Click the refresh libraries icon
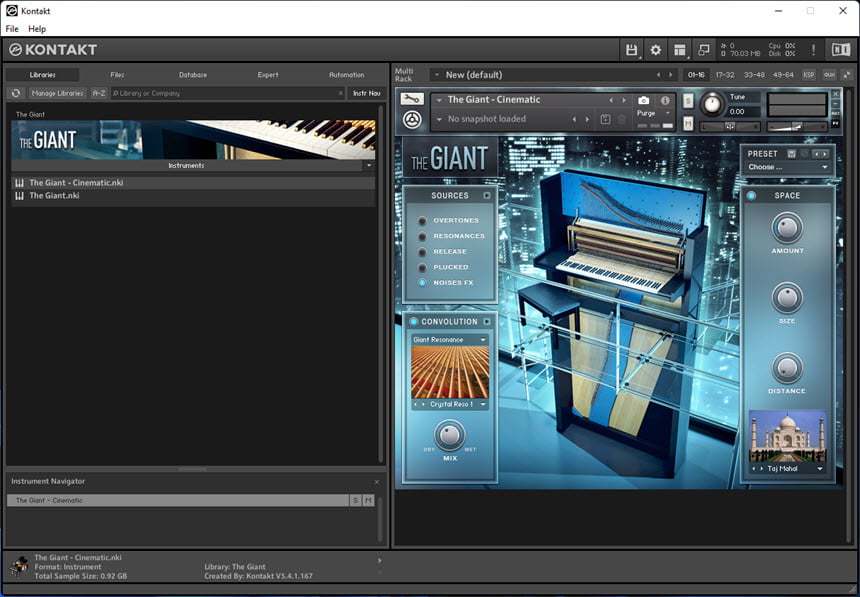 click(x=16, y=93)
